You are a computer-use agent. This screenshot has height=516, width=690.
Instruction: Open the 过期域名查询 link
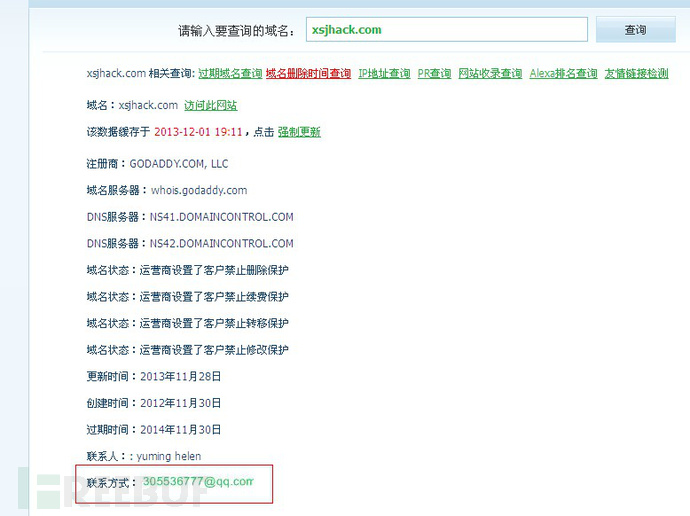230,73
